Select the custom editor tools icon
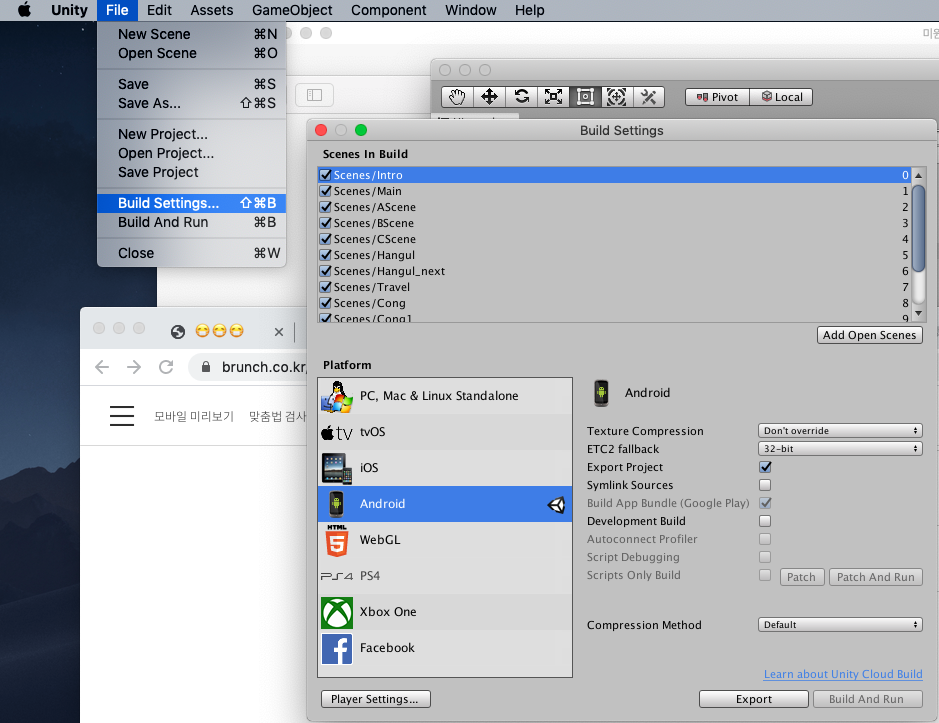 (649, 96)
